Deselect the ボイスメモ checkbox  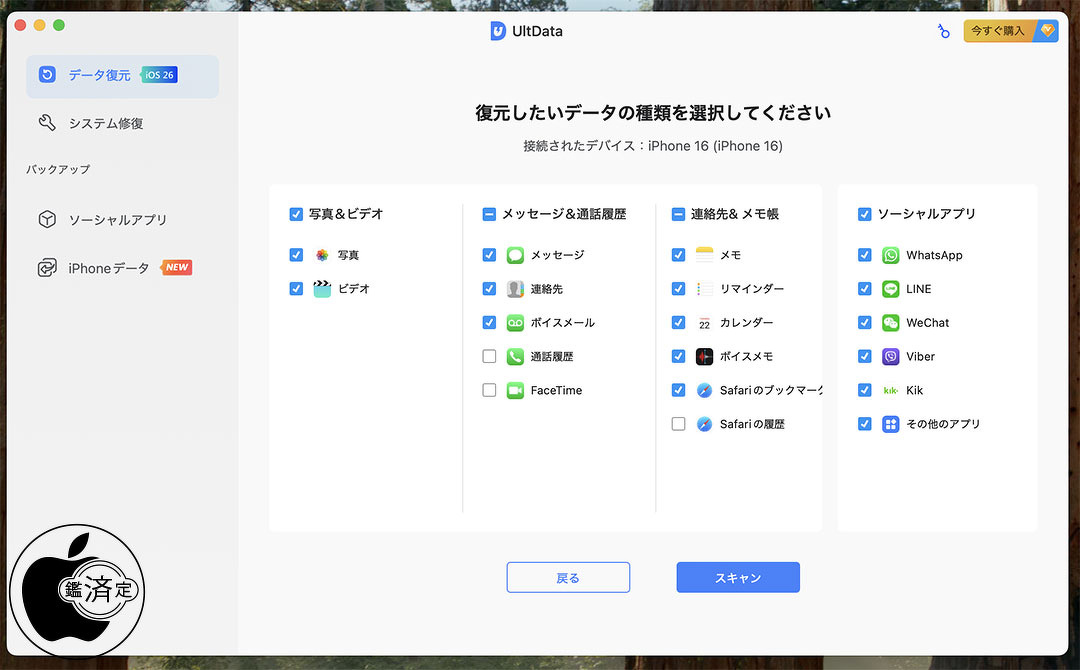pos(678,356)
